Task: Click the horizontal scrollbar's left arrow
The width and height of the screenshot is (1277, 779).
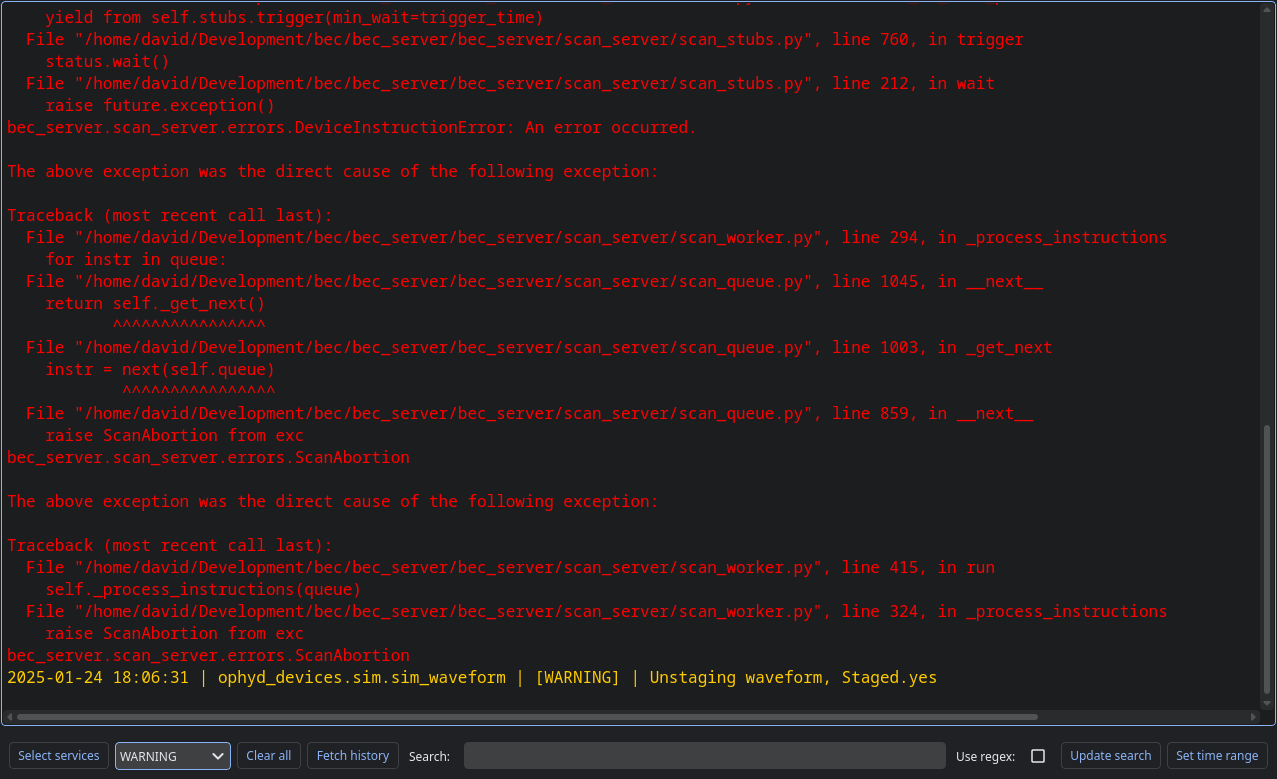Action: click(9, 717)
